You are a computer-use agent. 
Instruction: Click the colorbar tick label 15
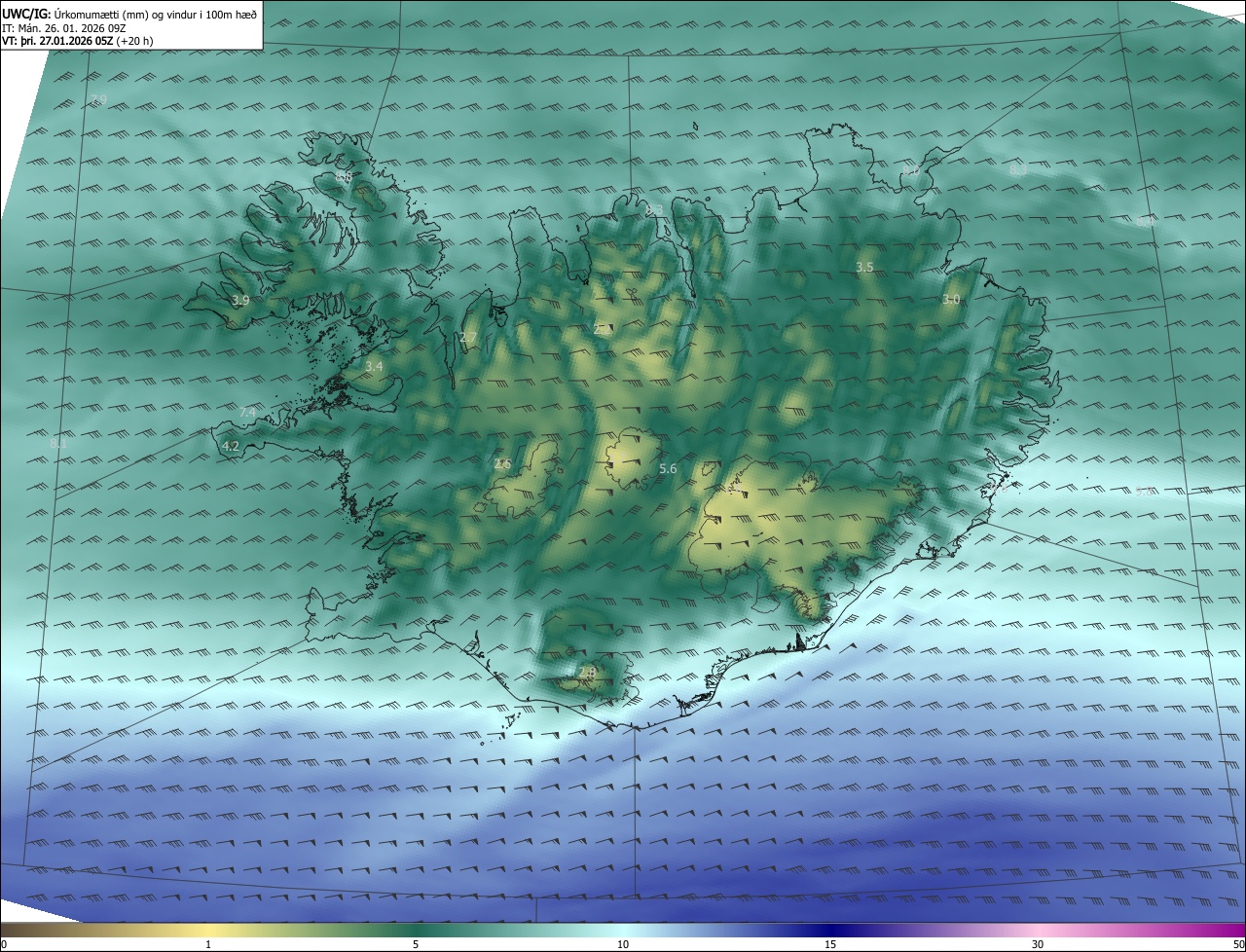tap(830, 944)
